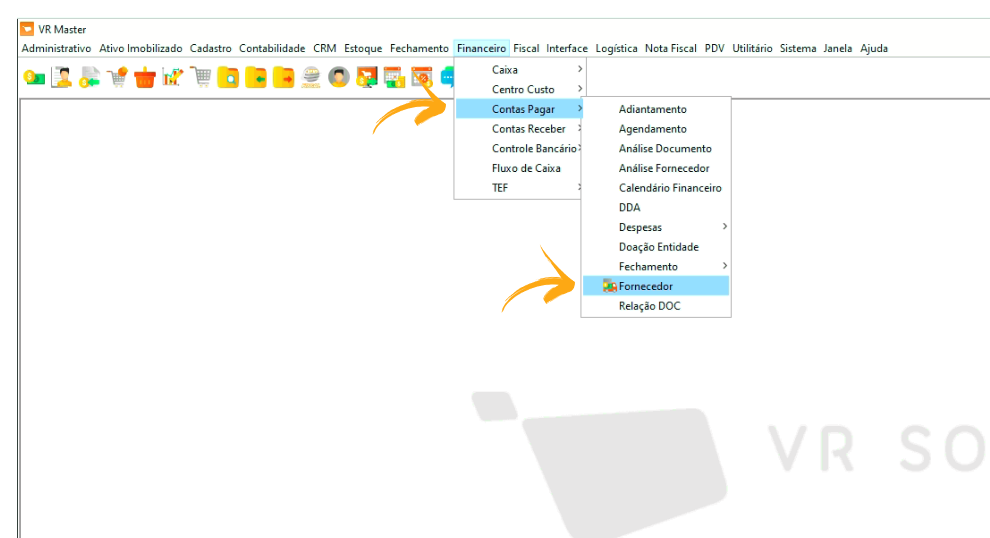Screen dimensions: 990x538
Task: Click the gray shopping cart toolbar icon
Action: [201, 77]
